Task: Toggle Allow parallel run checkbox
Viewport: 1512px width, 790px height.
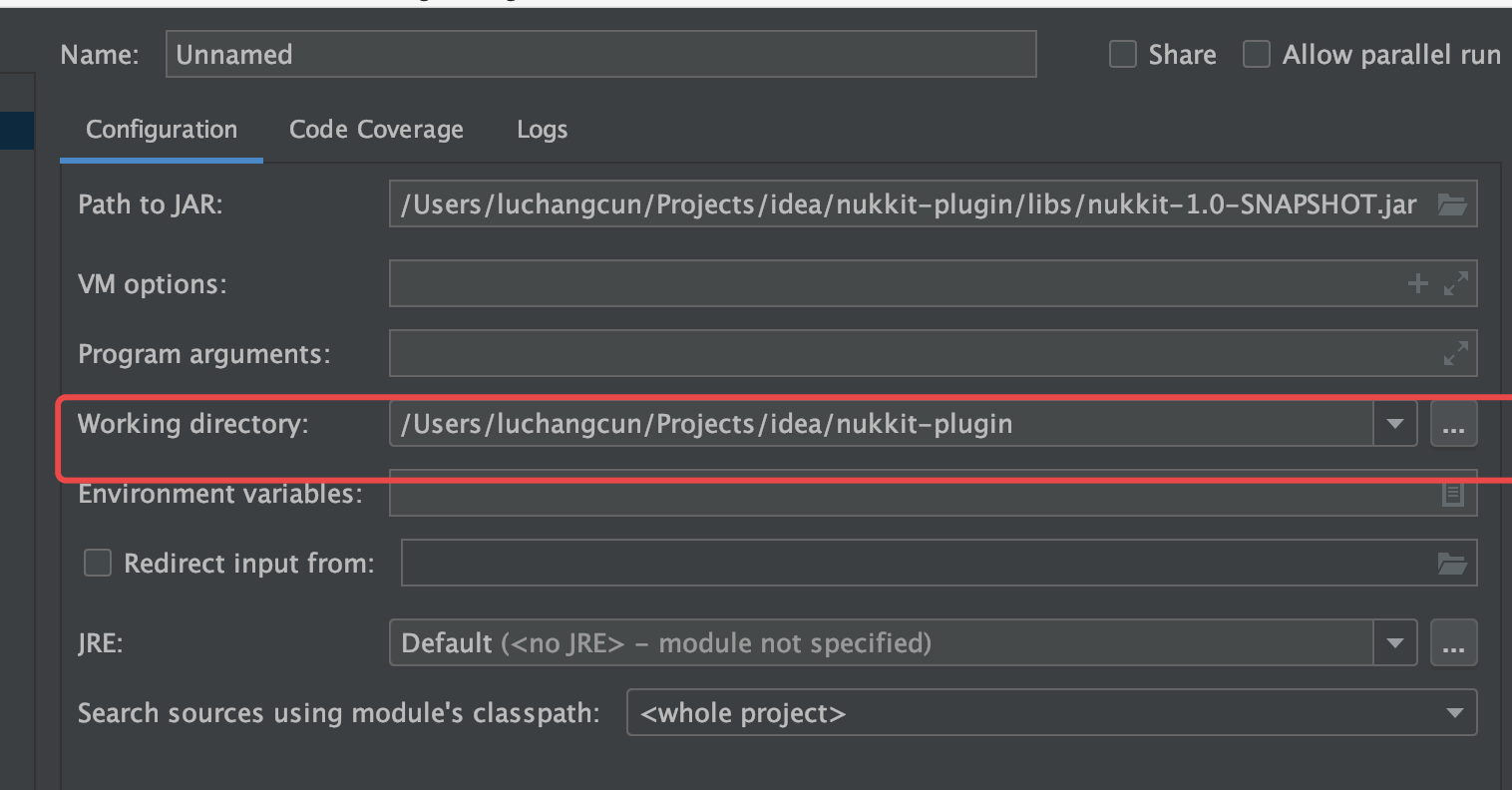Action: point(1257,55)
